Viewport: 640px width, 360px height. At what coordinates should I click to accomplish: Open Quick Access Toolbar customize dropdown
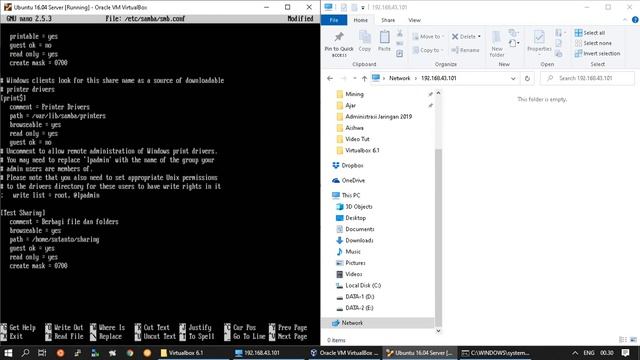[x=362, y=7]
